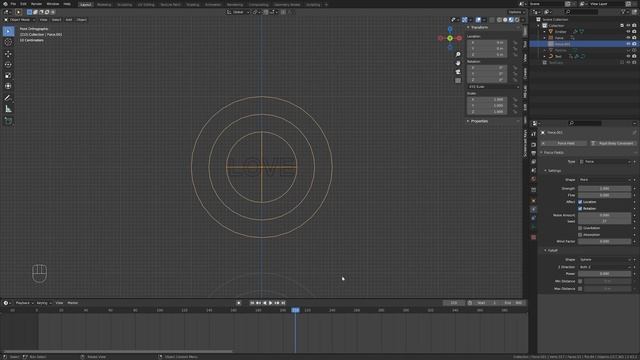The image size is (640, 360).
Task: Click the timeline current frame marker
Action: pyautogui.click(x=296, y=310)
